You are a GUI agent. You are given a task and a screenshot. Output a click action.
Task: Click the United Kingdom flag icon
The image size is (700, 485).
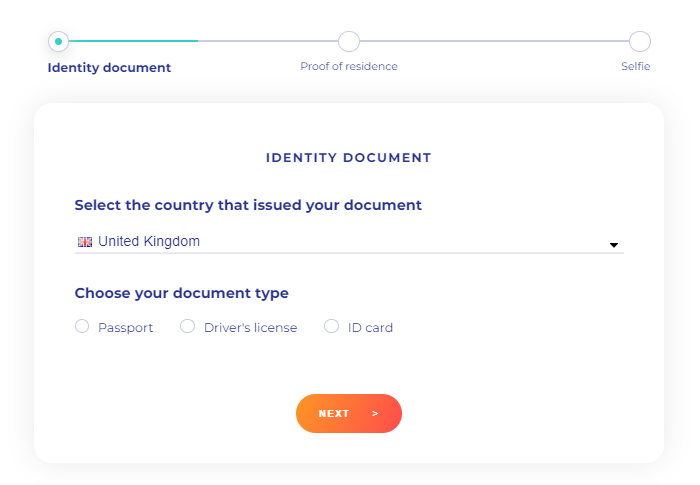(85, 242)
